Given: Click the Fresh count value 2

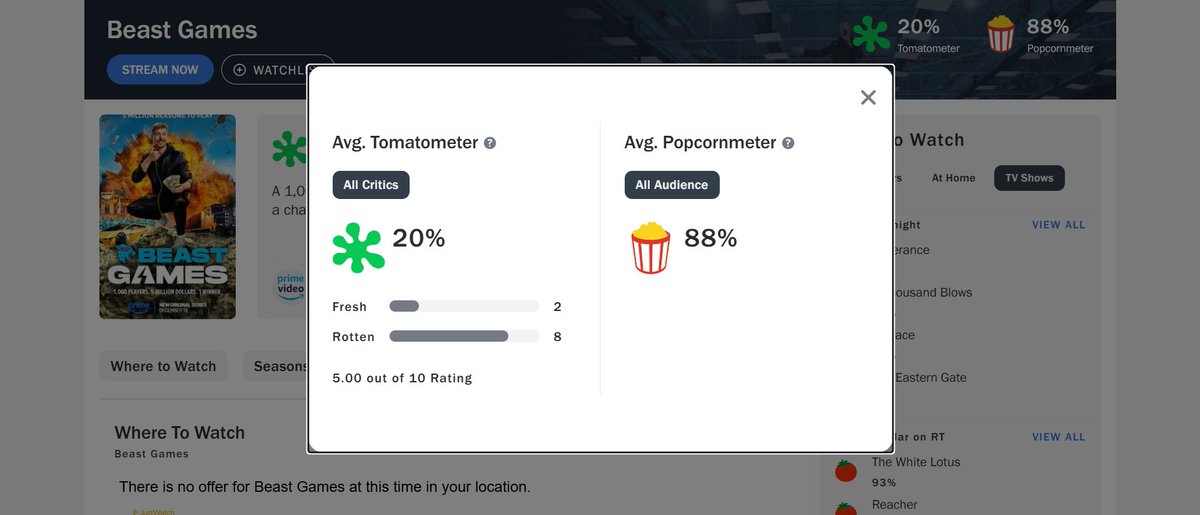Looking at the screenshot, I should point(558,306).
